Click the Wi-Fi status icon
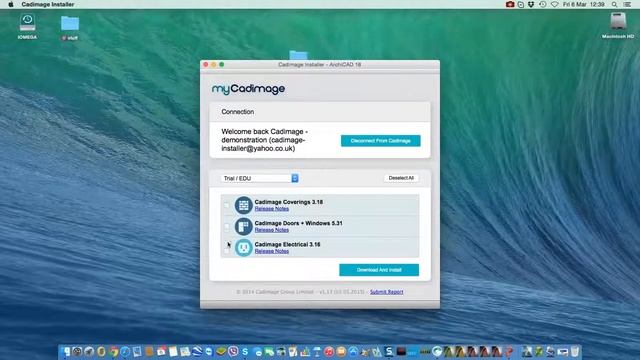The image size is (640, 360). tap(554, 4)
